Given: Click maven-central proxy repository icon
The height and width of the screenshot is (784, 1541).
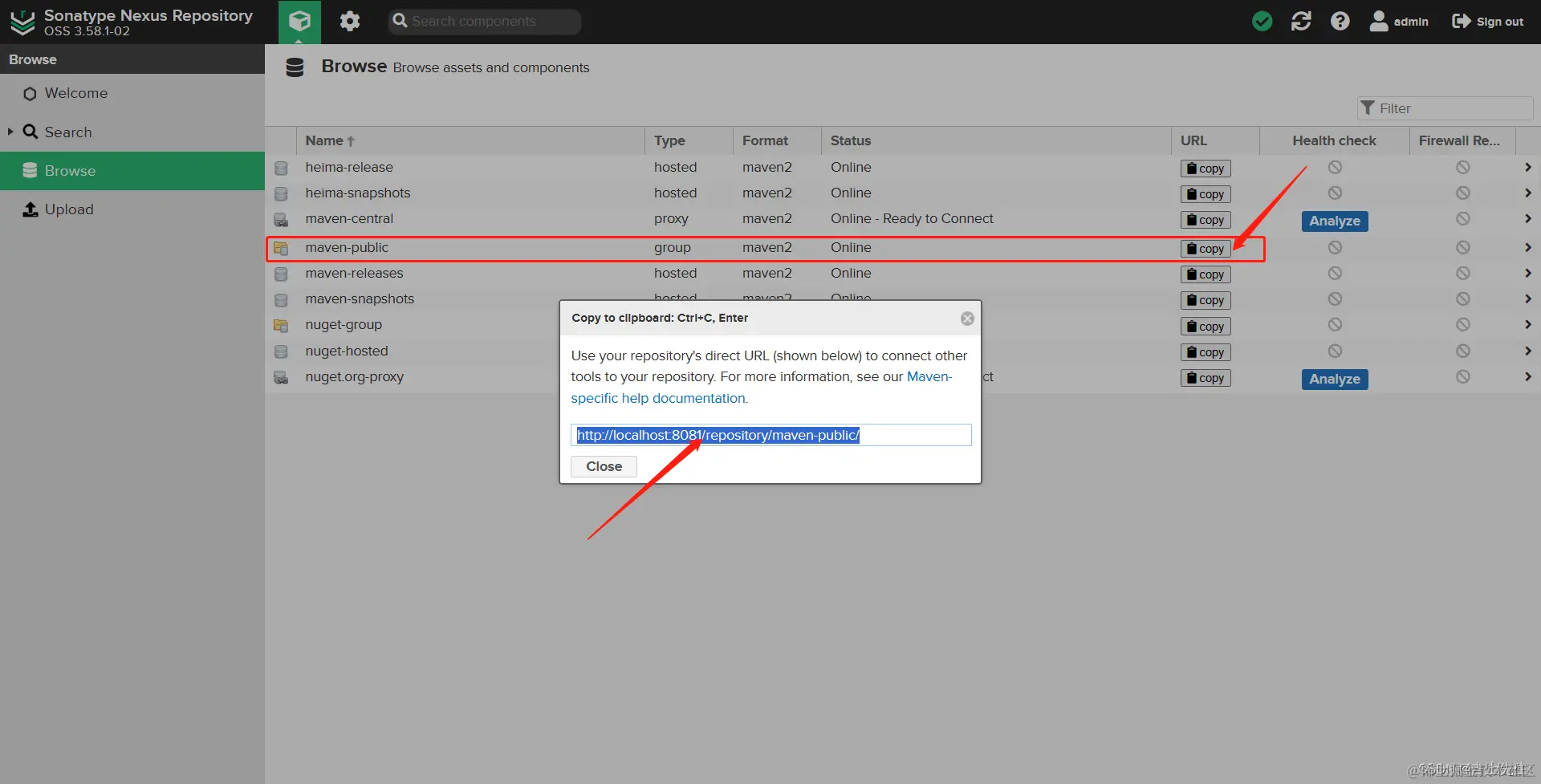Looking at the screenshot, I should click(281, 219).
